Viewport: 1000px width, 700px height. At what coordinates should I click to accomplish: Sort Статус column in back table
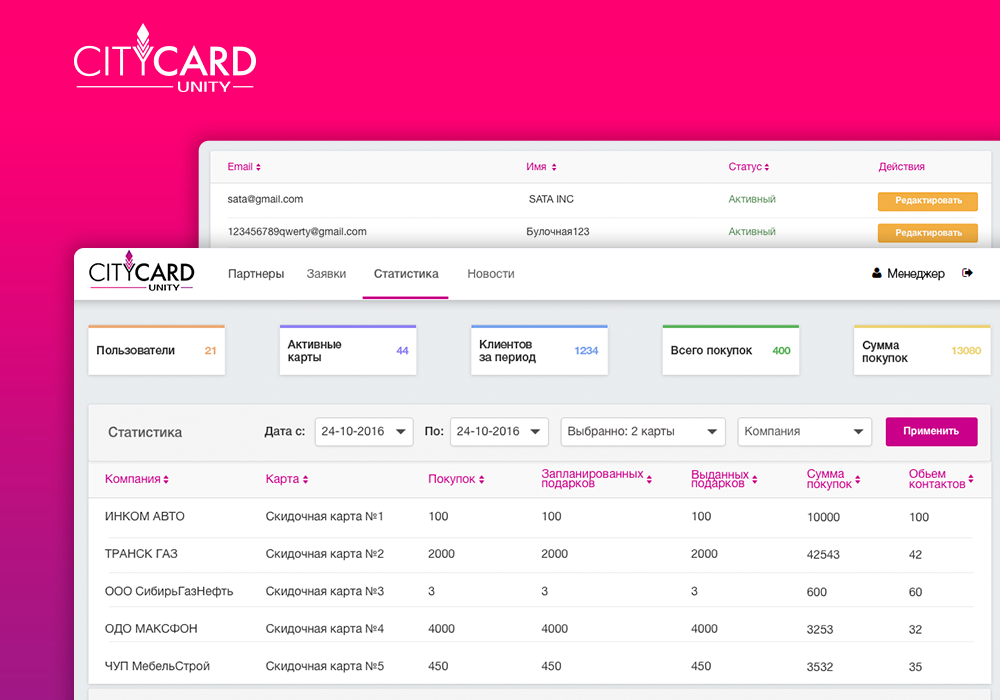pyautogui.click(x=767, y=167)
